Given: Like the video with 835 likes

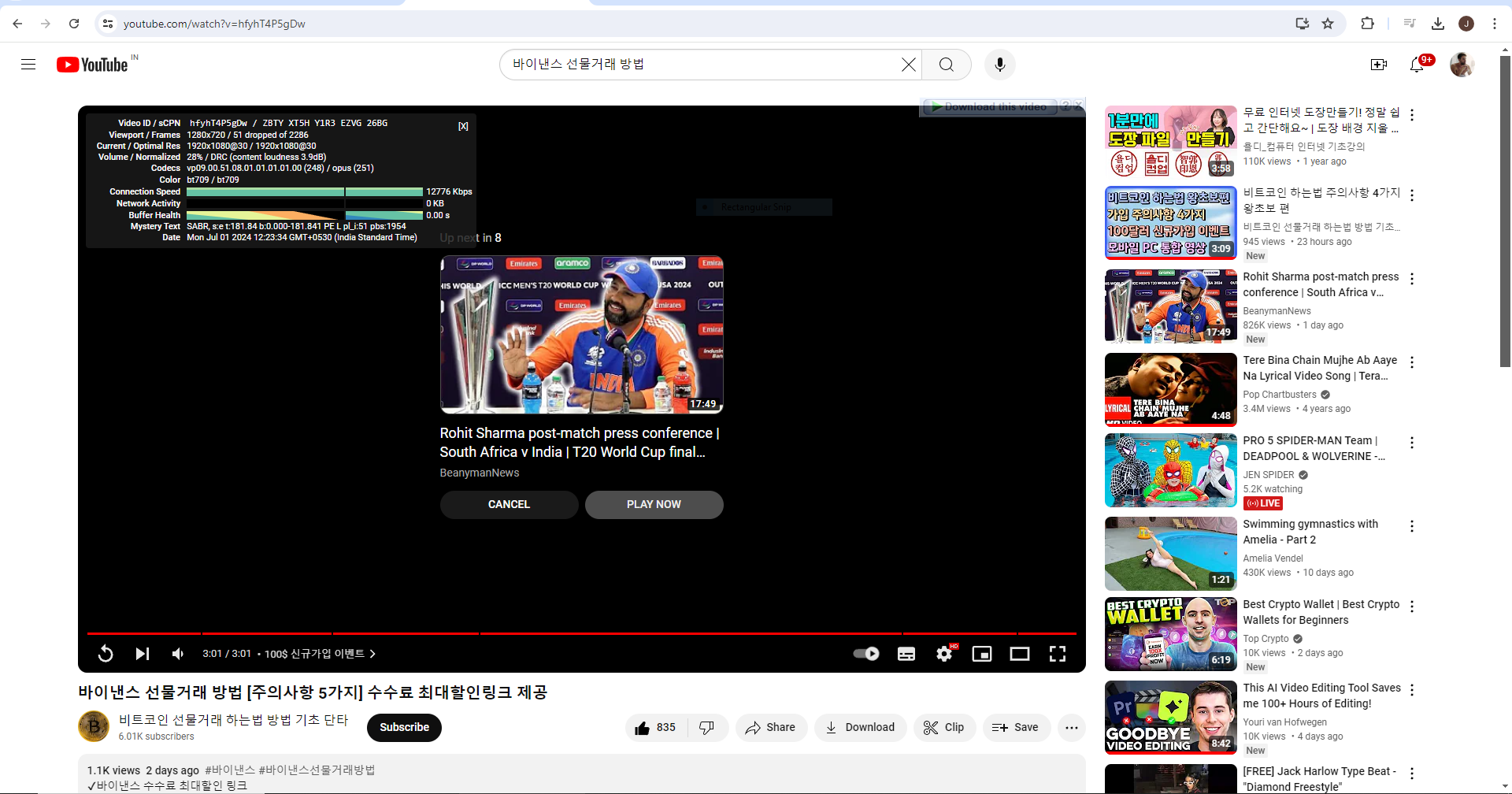Looking at the screenshot, I should point(656,728).
